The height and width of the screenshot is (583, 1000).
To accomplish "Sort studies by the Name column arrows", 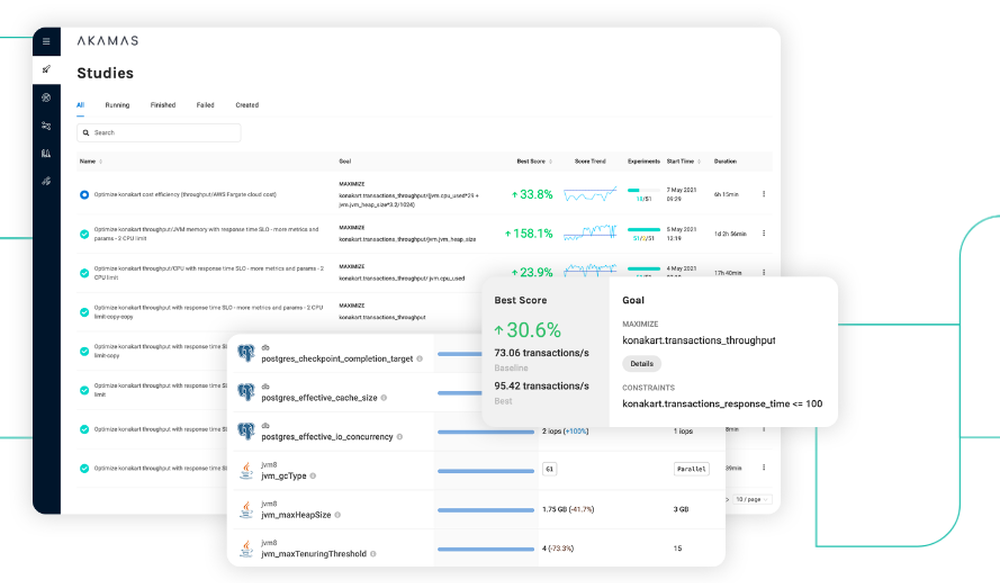I will (101, 161).
